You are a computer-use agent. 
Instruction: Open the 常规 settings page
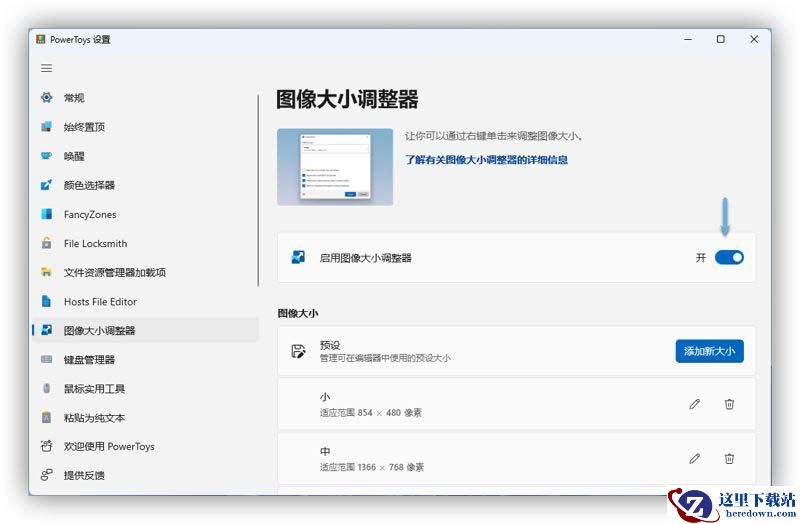pos(145,97)
